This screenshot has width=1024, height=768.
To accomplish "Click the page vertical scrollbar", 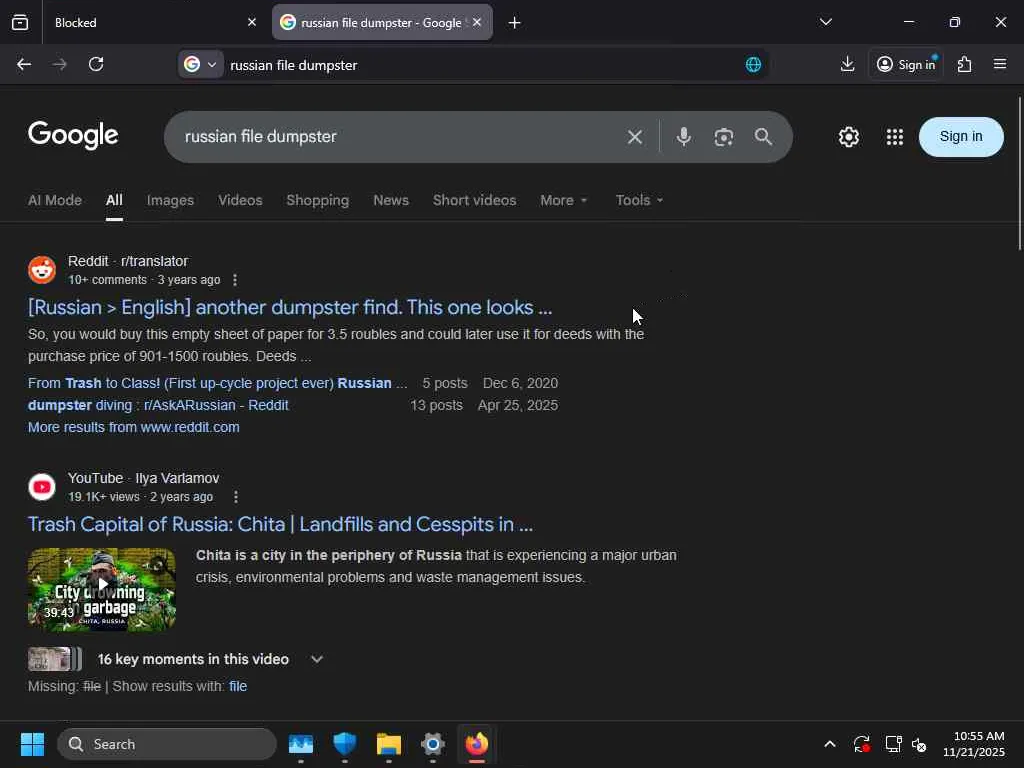I will pos(1019,172).
